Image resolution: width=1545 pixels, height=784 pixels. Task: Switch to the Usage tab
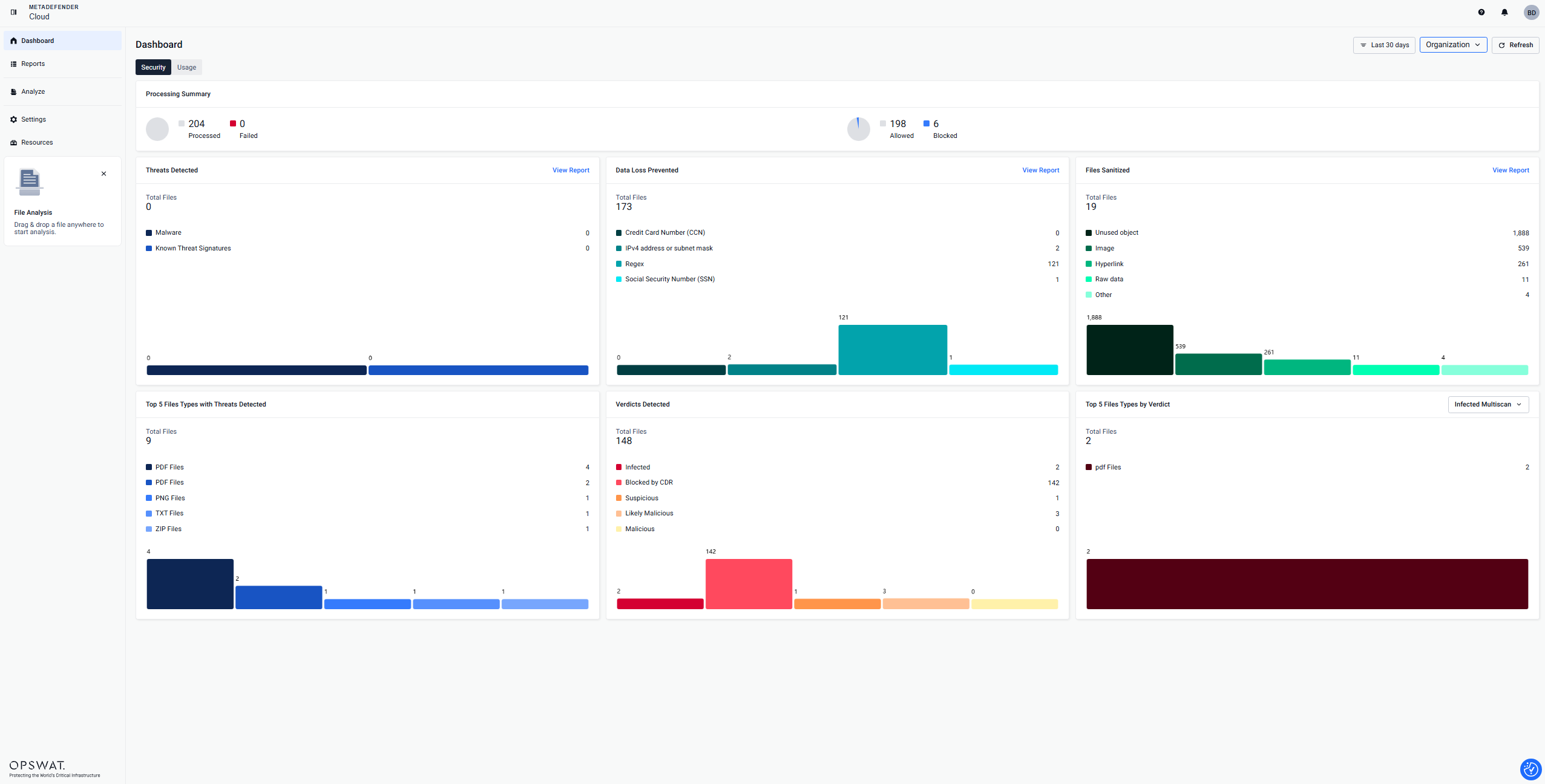[x=186, y=67]
